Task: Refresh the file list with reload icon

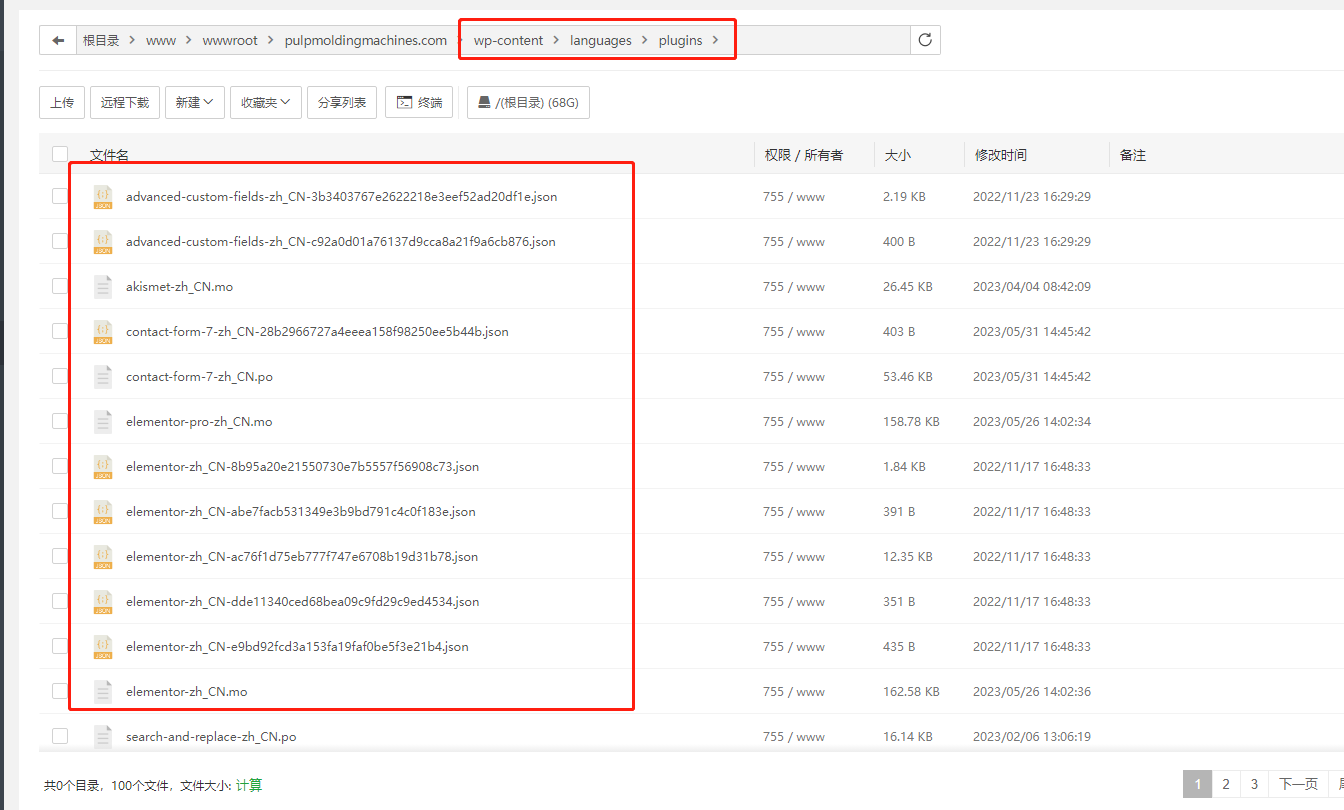Action: click(925, 40)
